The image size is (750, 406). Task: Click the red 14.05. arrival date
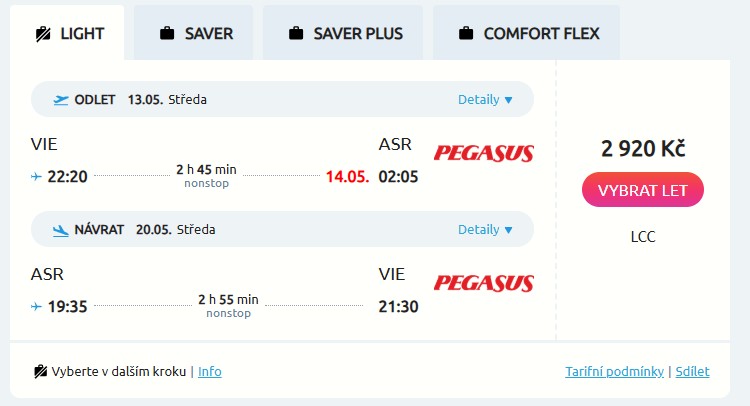[x=347, y=177]
